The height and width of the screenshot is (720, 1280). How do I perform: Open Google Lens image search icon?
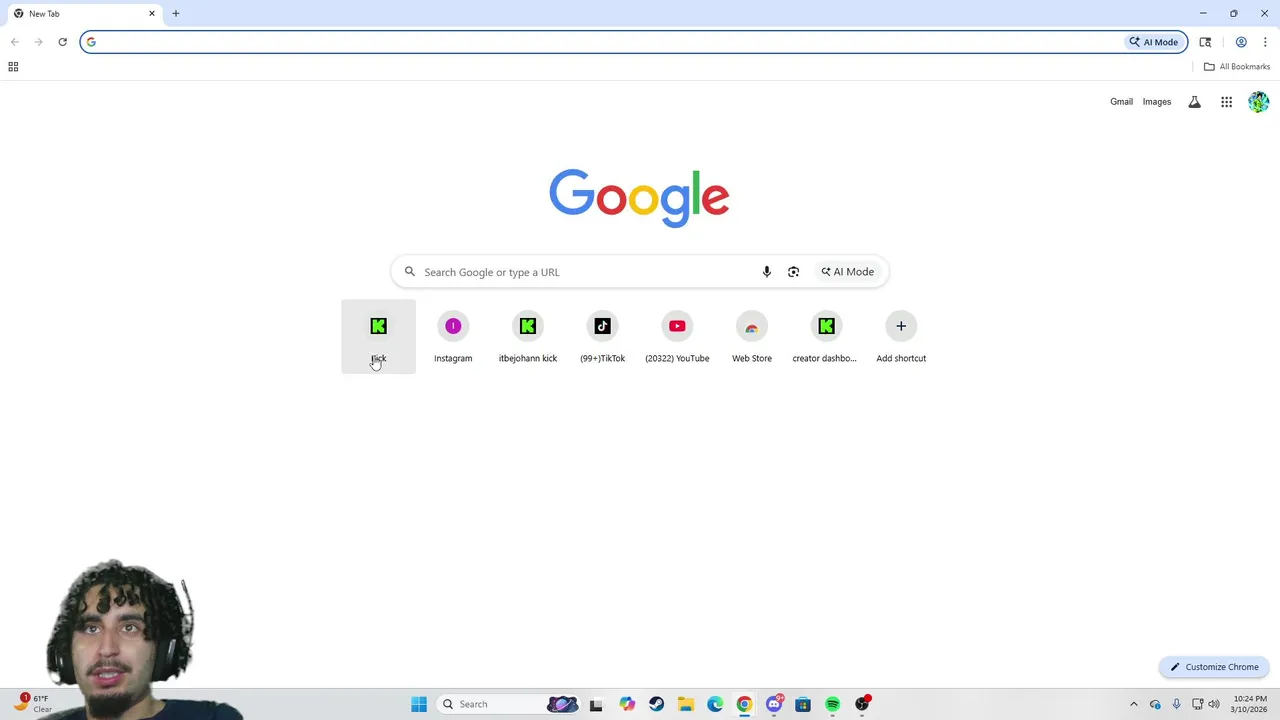[793, 272]
